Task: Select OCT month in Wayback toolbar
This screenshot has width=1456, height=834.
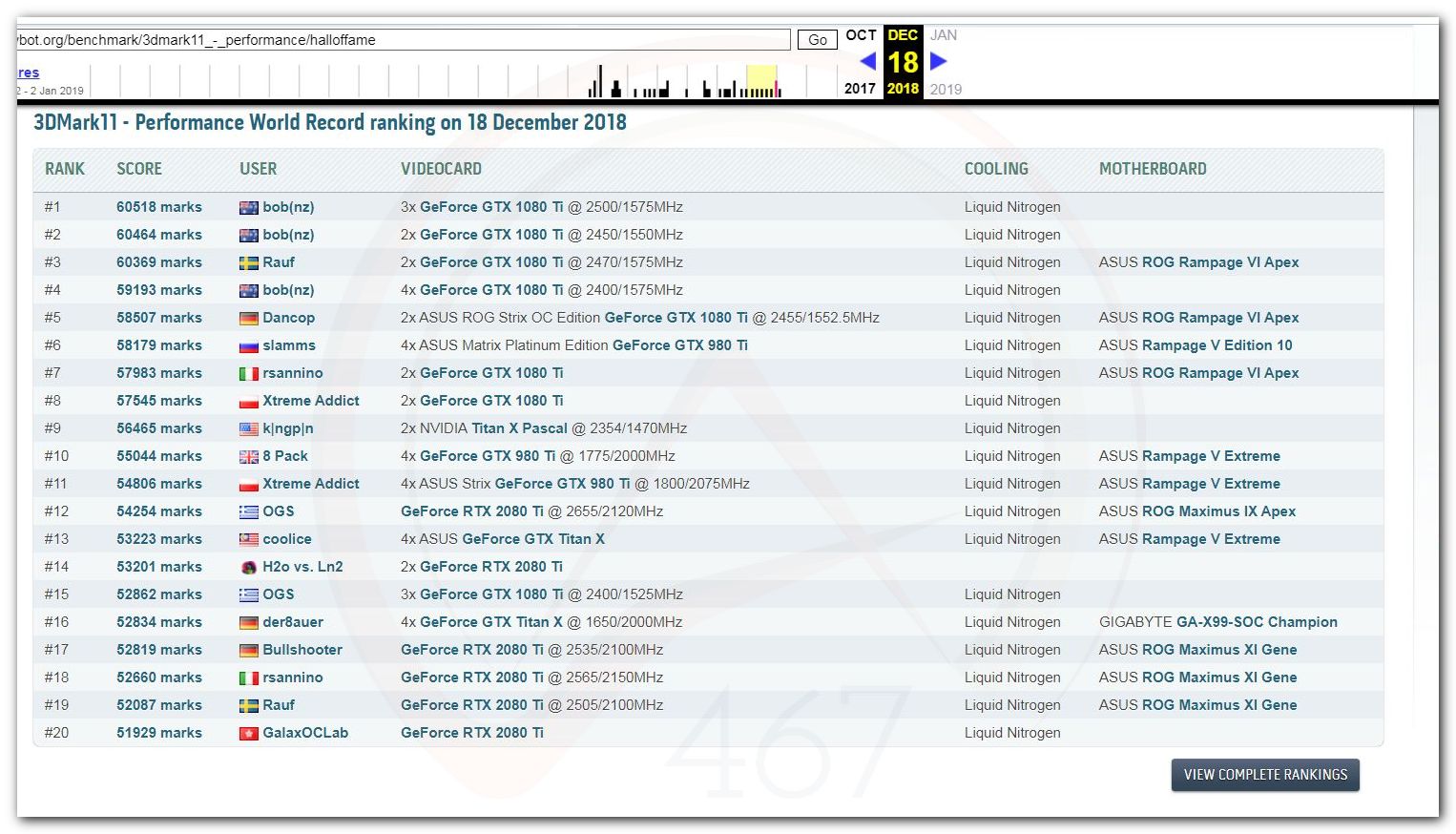Action: pos(861,35)
